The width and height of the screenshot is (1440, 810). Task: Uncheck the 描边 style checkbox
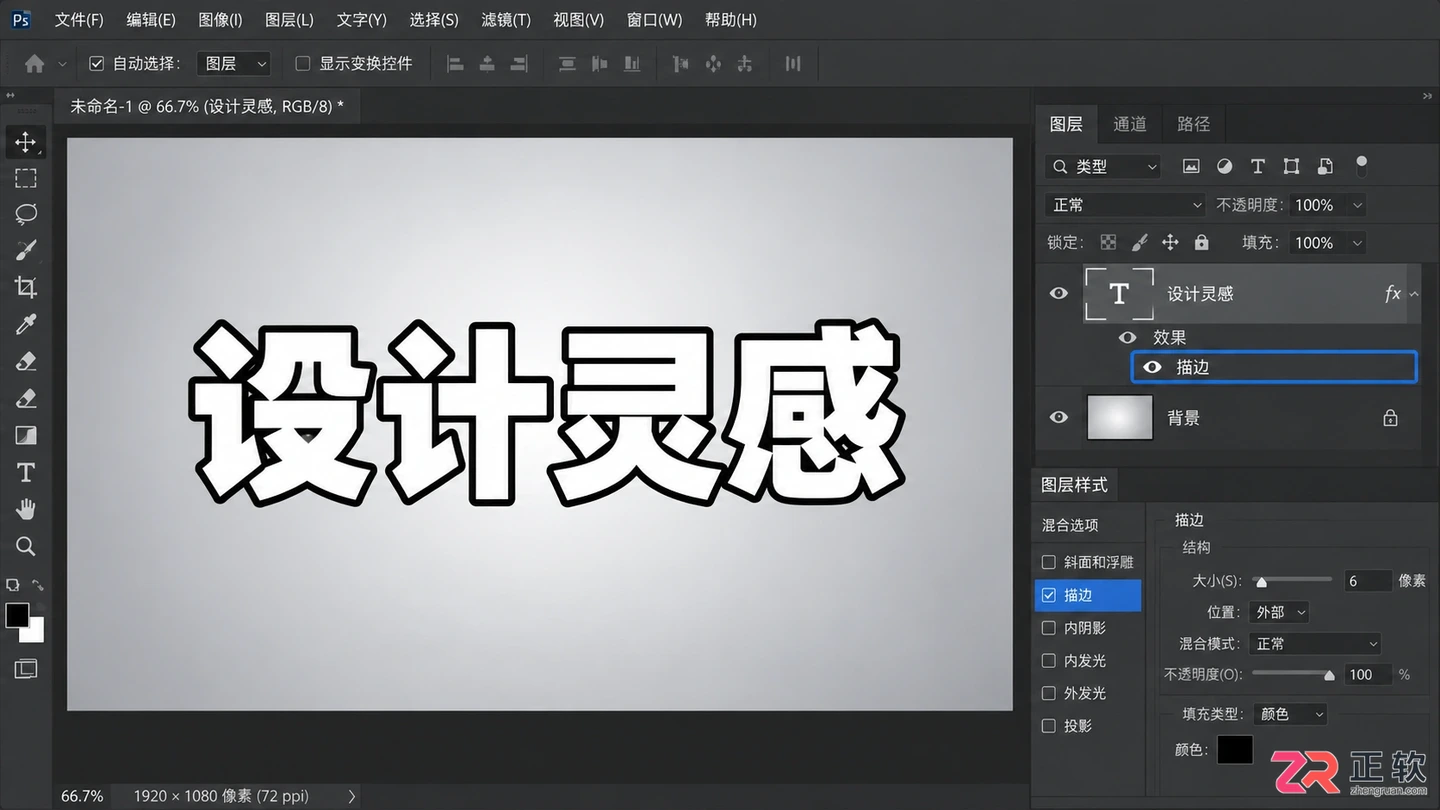point(1049,595)
